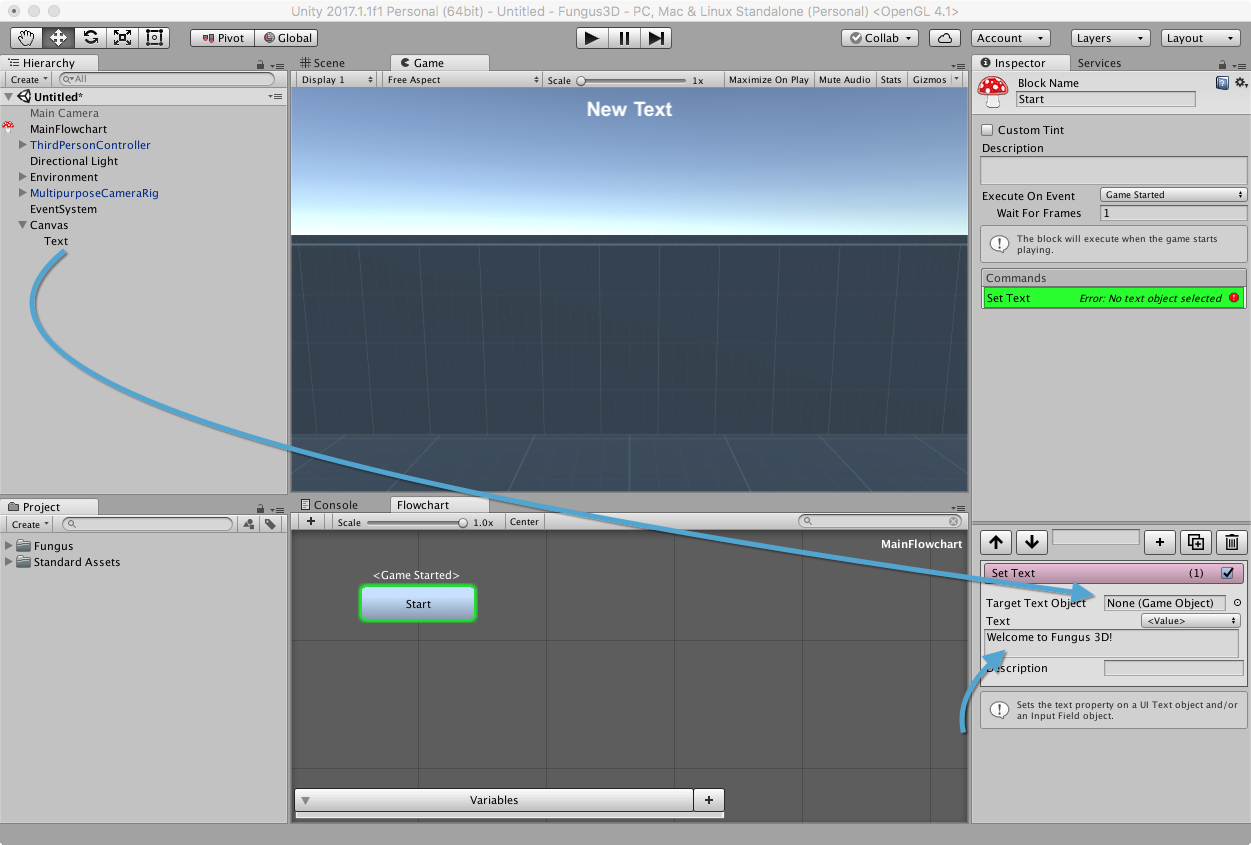The height and width of the screenshot is (845, 1251).
Task: Open the Layout dropdown
Action: coord(1201,38)
